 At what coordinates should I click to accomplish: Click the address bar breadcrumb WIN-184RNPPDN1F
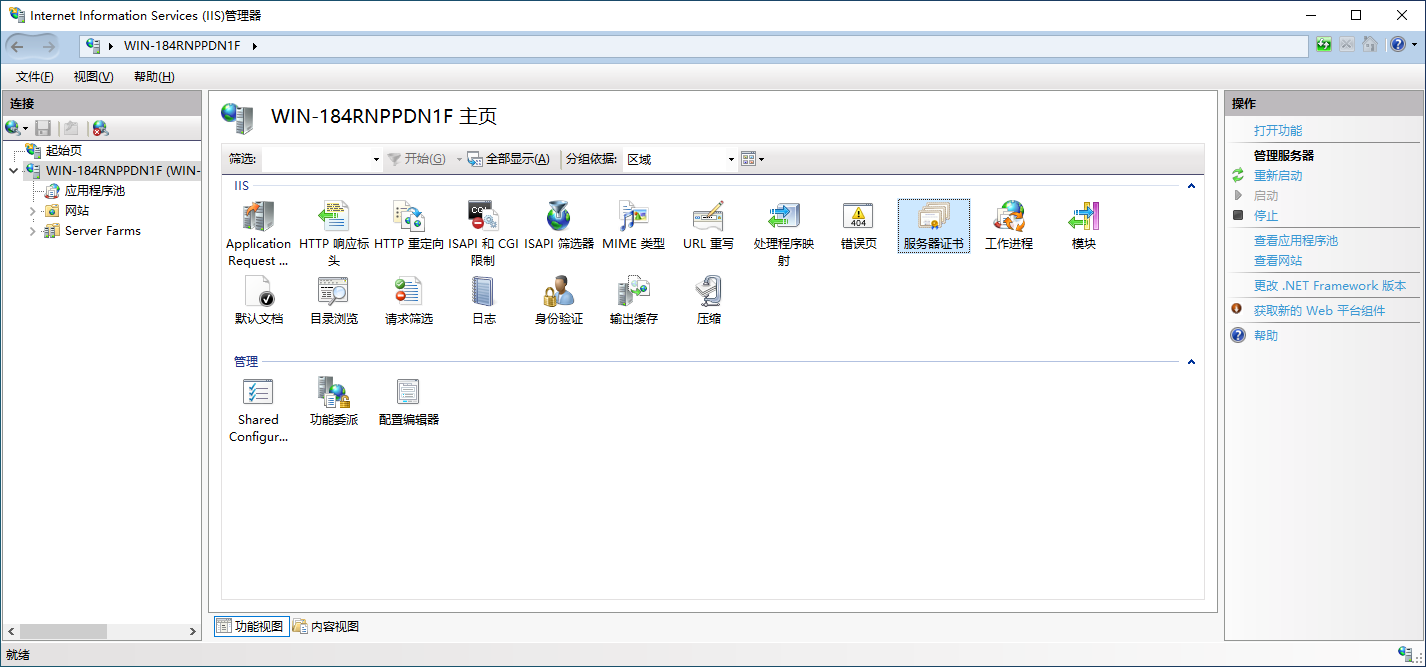[182, 46]
